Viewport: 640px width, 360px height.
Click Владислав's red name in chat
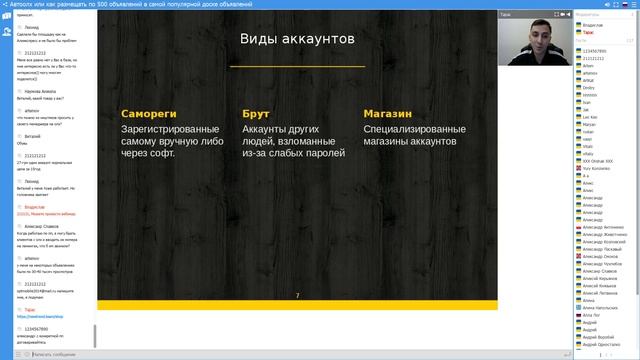34,207
